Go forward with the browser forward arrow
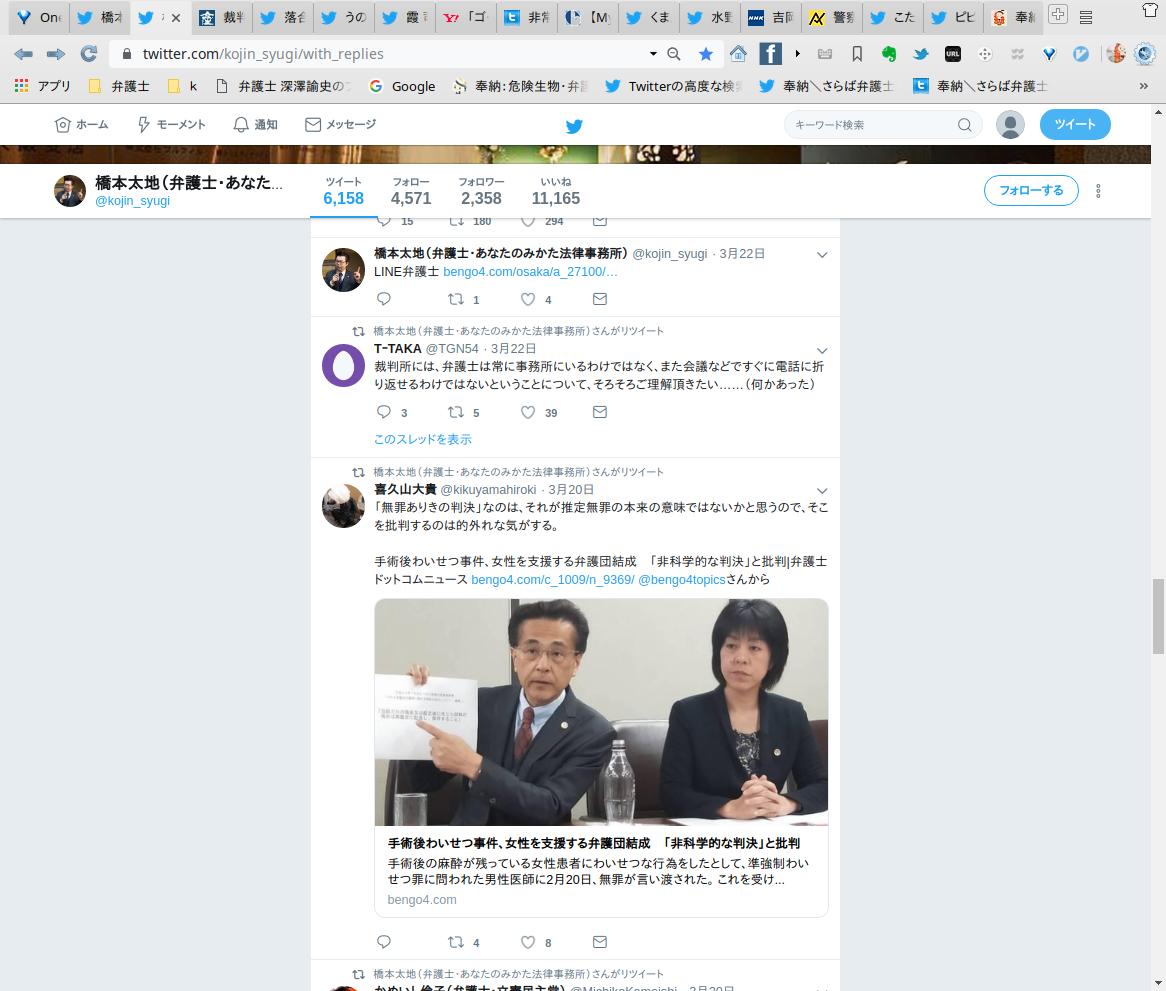1166x991 pixels. (56, 54)
